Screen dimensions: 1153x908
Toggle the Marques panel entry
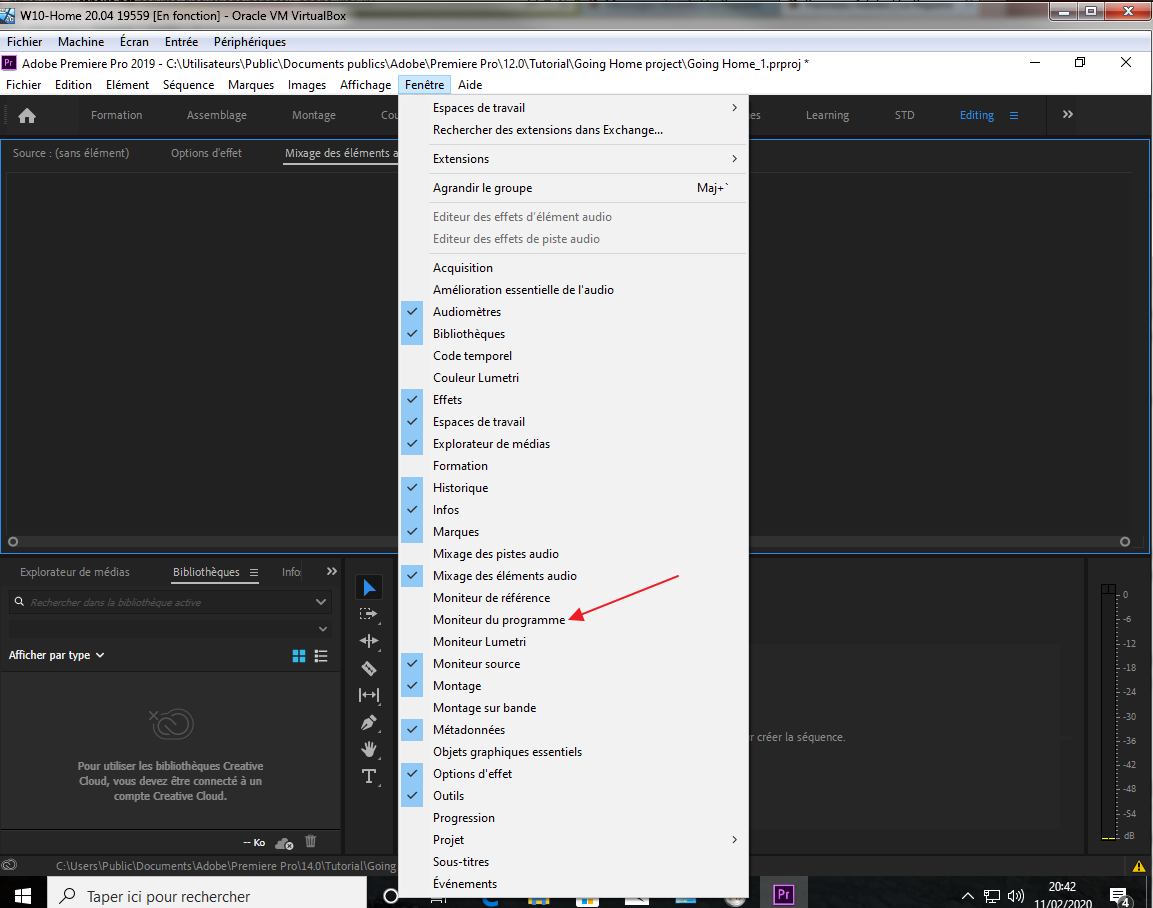573,532
